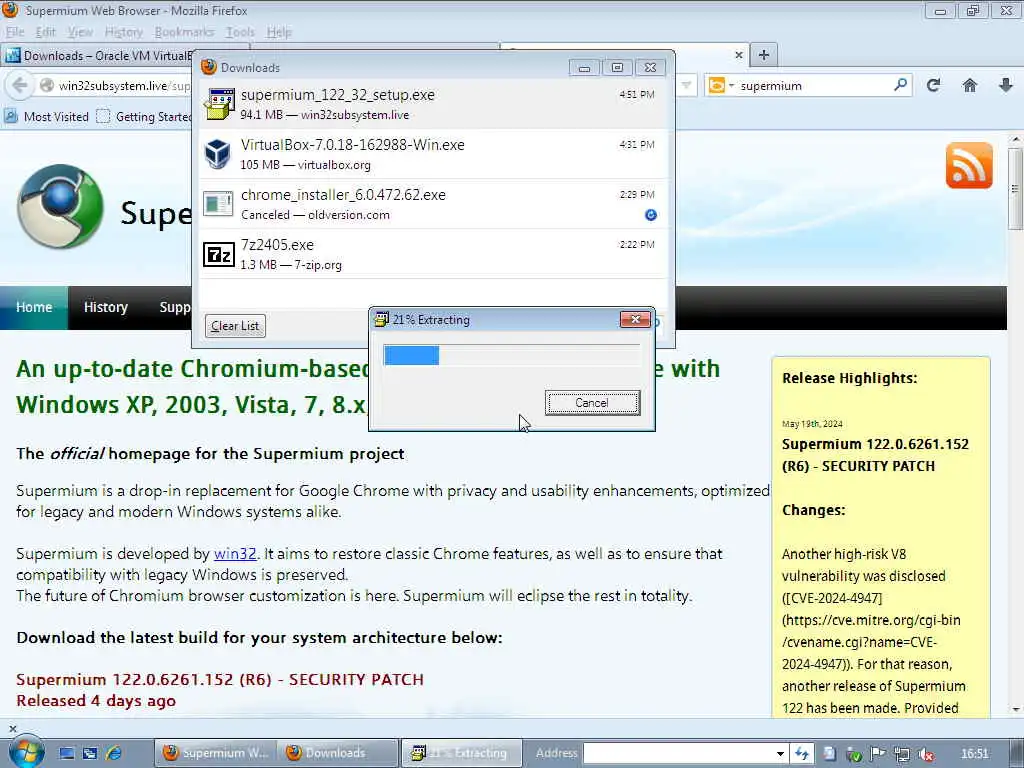
Task: Select VirtualBox-7.0.18-162988-Win.exe download entry
Action: (x=434, y=154)
